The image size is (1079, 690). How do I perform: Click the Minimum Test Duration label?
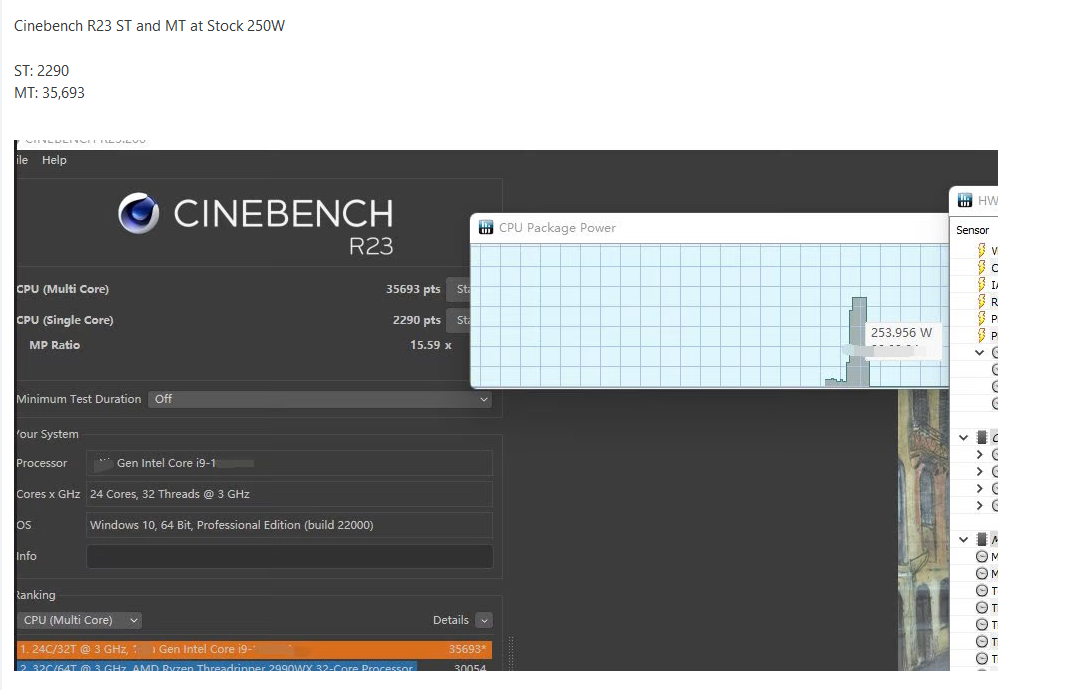click(x=78, y=399)
